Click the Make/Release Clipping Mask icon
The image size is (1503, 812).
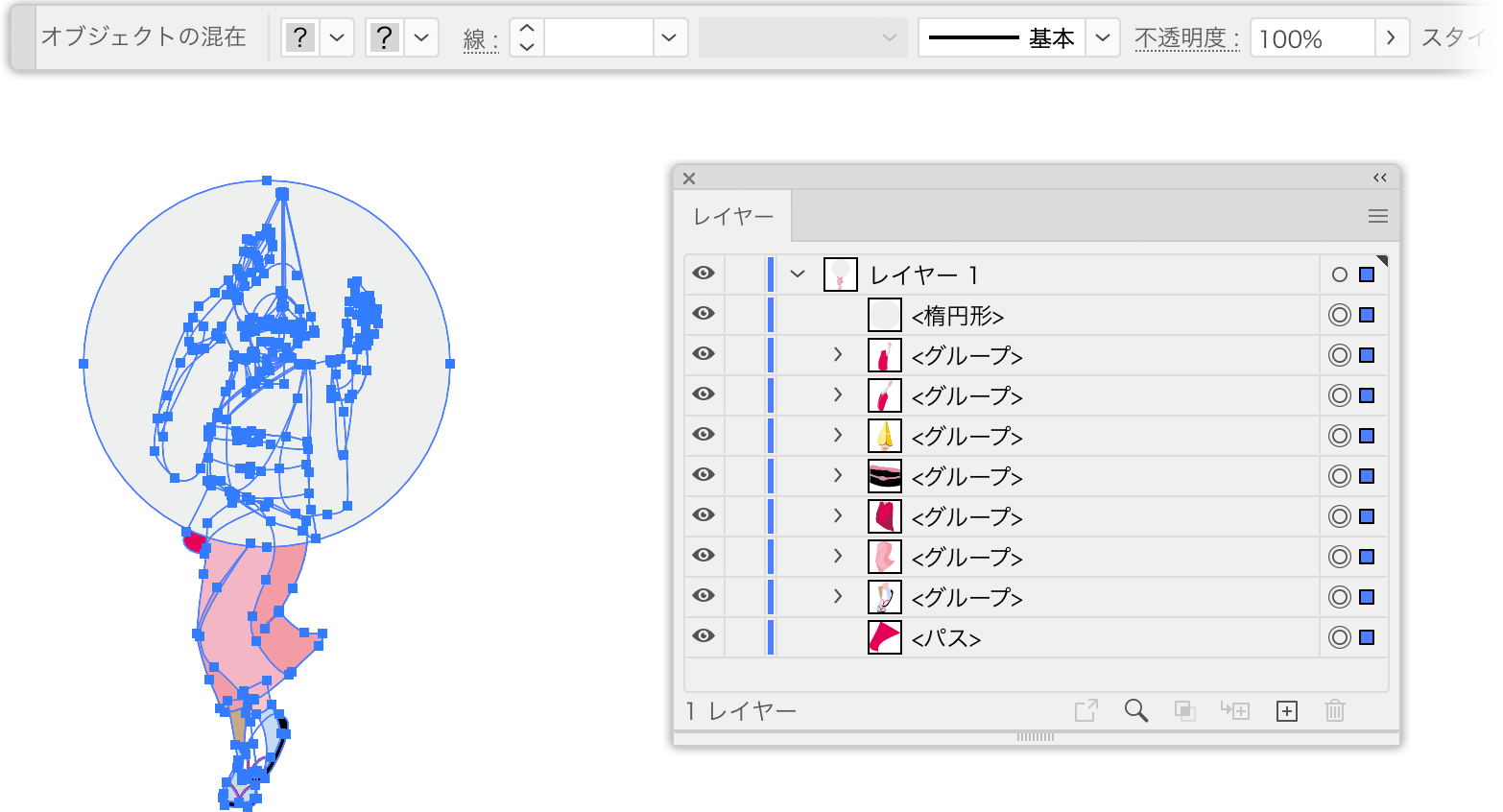tap(1184, 710)
